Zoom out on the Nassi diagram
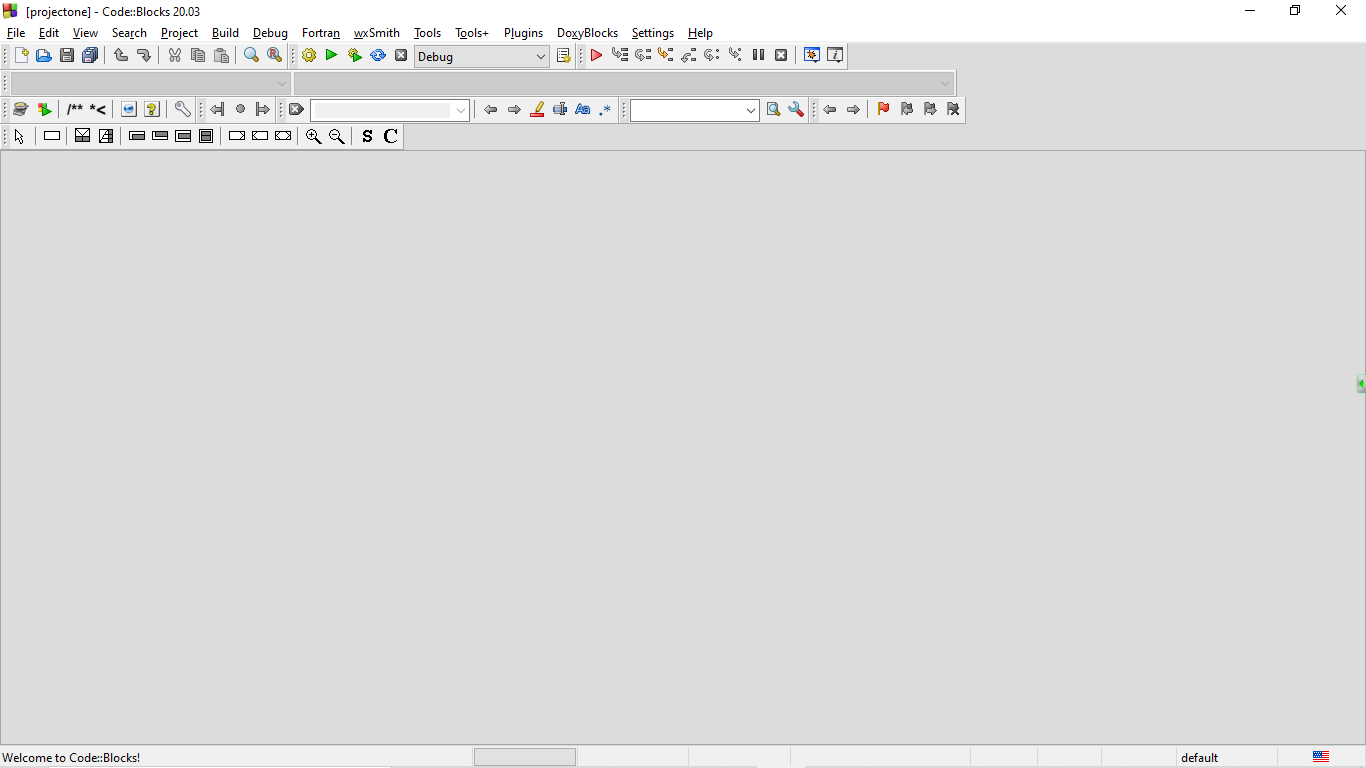The width and height of the screenshot is (1366, 768). click(x=337, y=137)
